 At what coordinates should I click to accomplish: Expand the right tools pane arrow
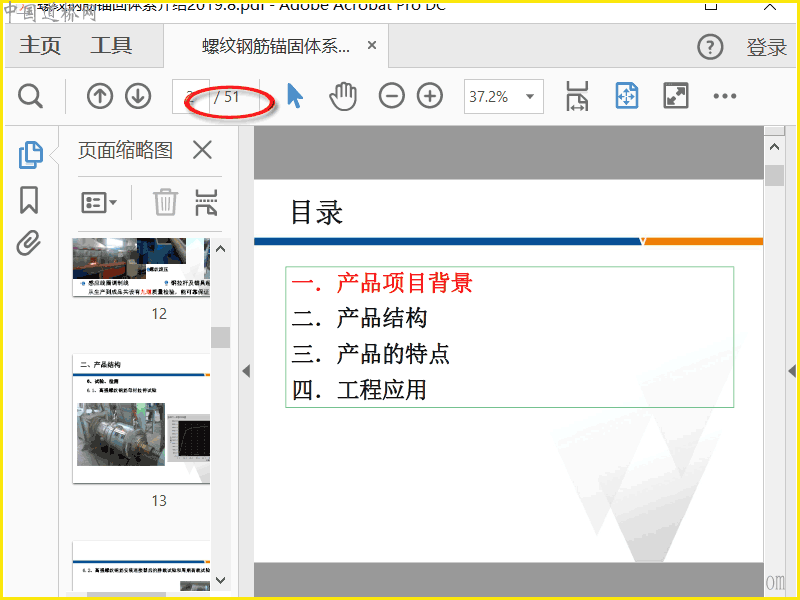(792, 371)
